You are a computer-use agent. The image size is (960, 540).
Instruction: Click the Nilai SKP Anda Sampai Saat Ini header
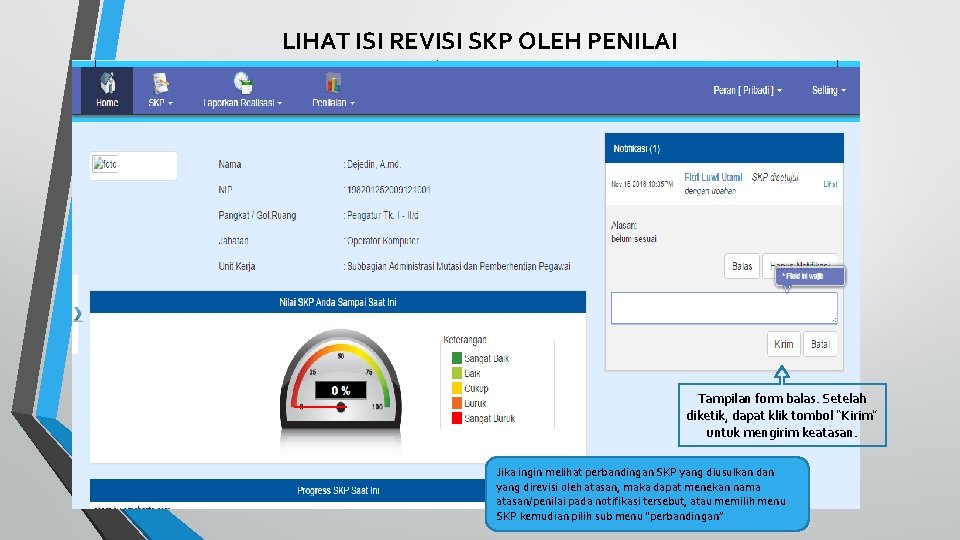tap(338, 302)
